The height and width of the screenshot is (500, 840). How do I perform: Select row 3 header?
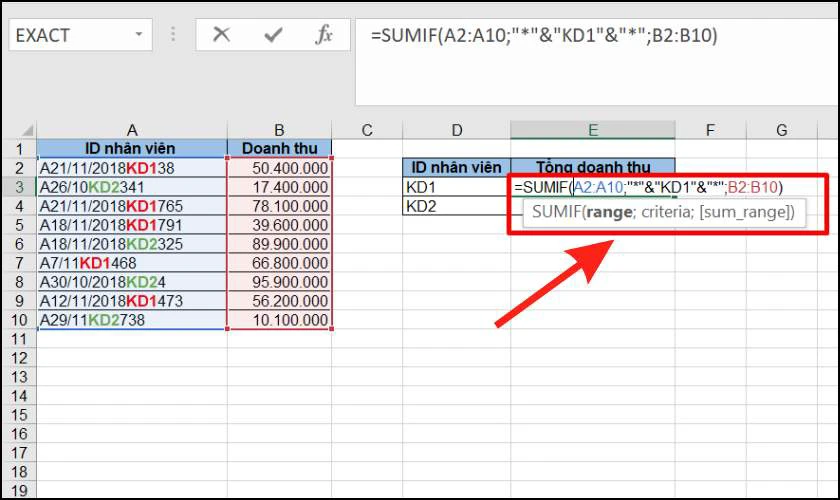[x=19, y=187]
